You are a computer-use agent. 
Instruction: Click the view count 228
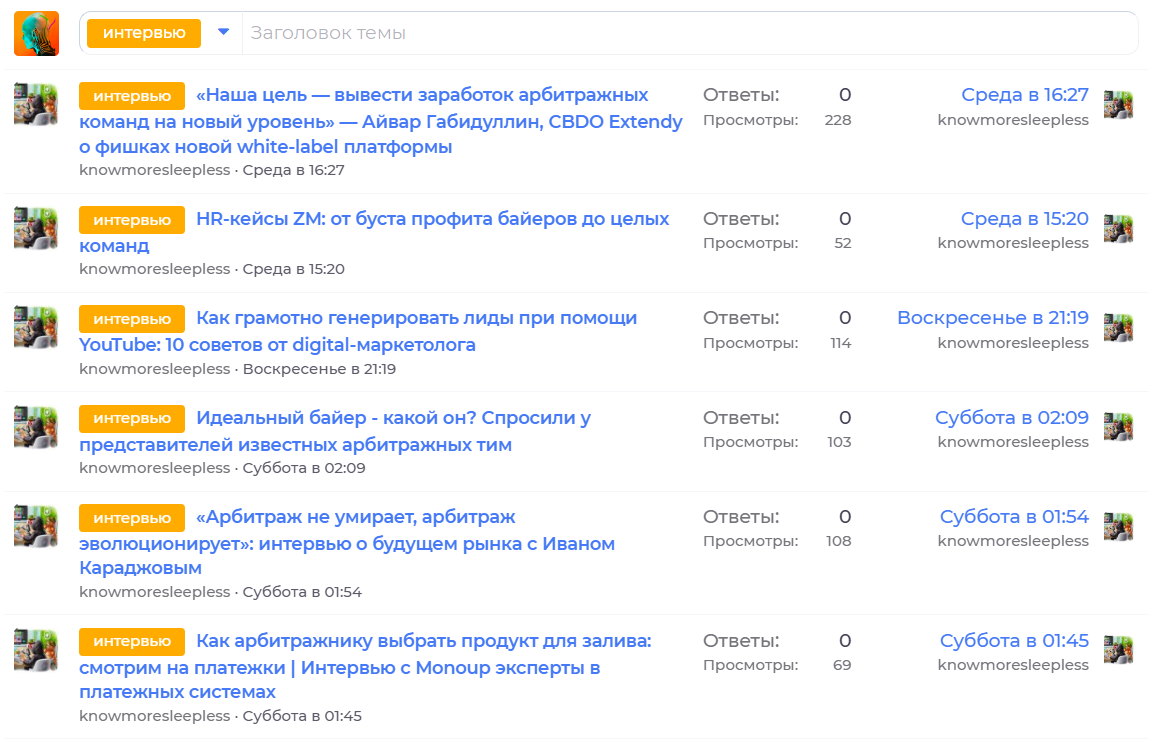click(838, 120)
